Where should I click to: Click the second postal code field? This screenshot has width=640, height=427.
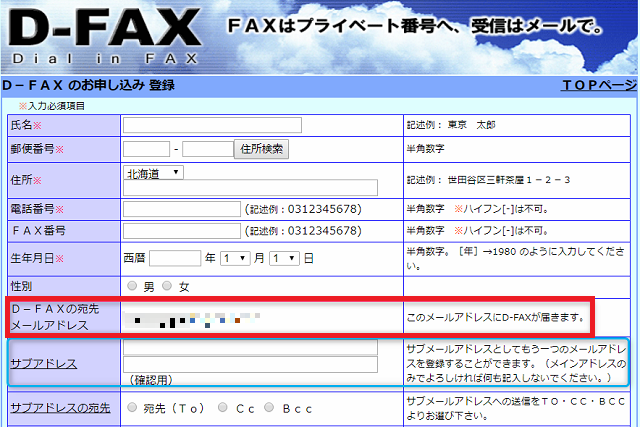(x=208, y=149)
